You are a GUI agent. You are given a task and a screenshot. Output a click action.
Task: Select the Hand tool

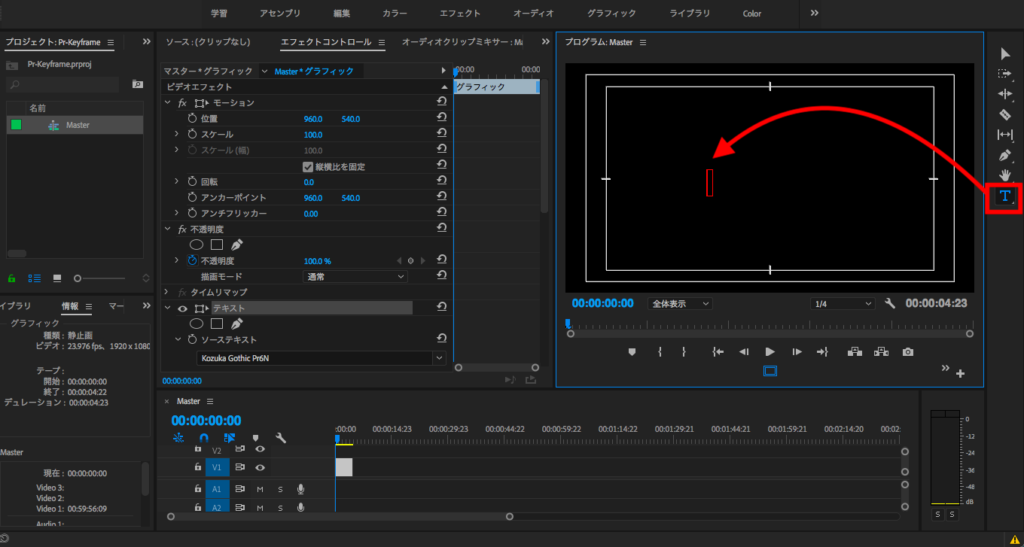coord(1005,175)
